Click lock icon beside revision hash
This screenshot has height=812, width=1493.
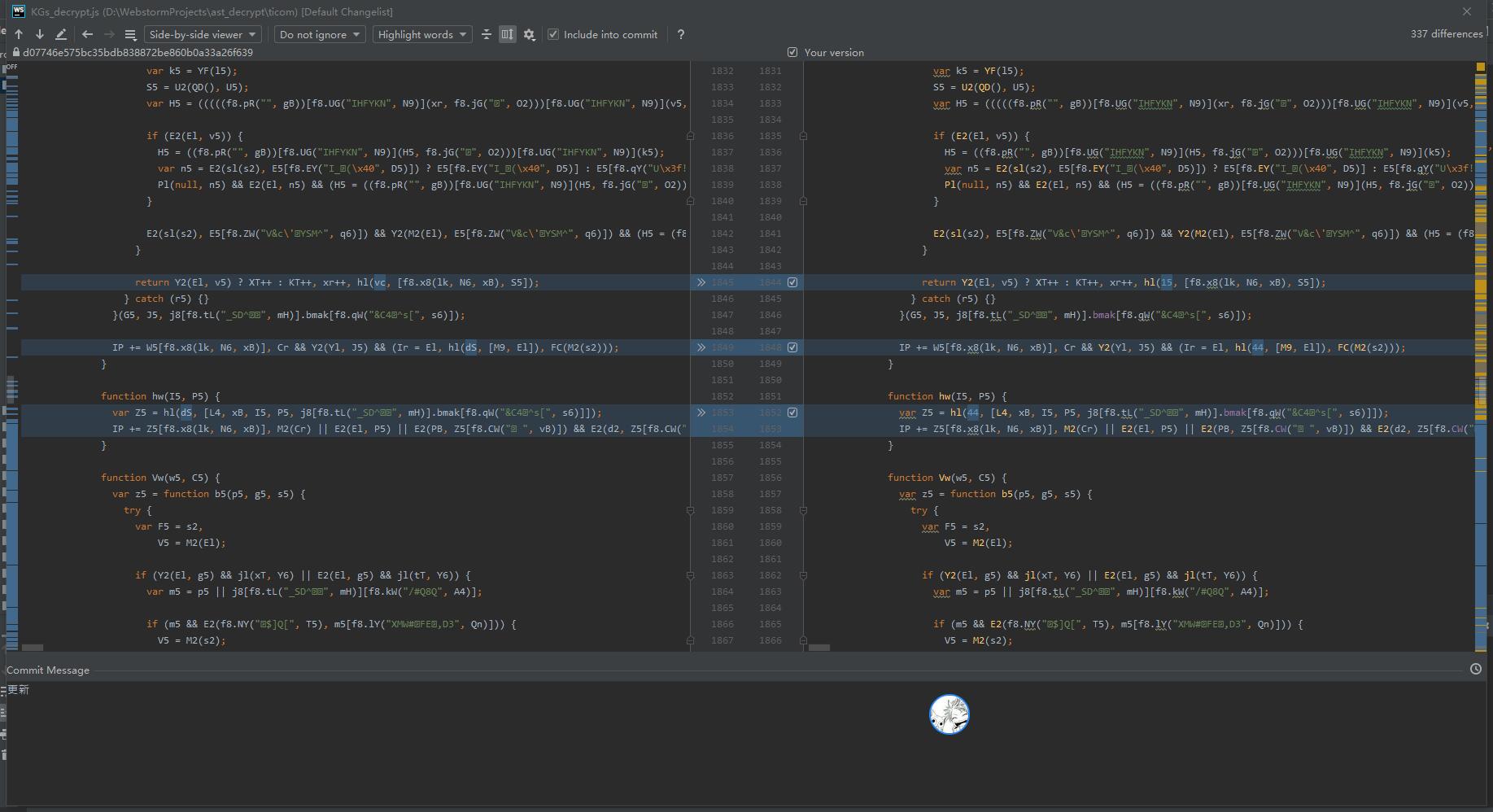[x=15, y=52]
